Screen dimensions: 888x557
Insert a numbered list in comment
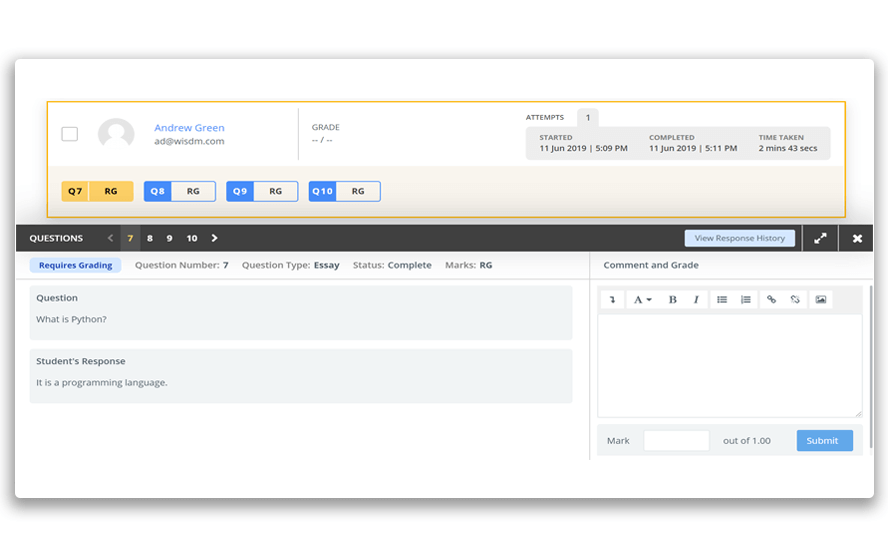[x=746, y=300]
